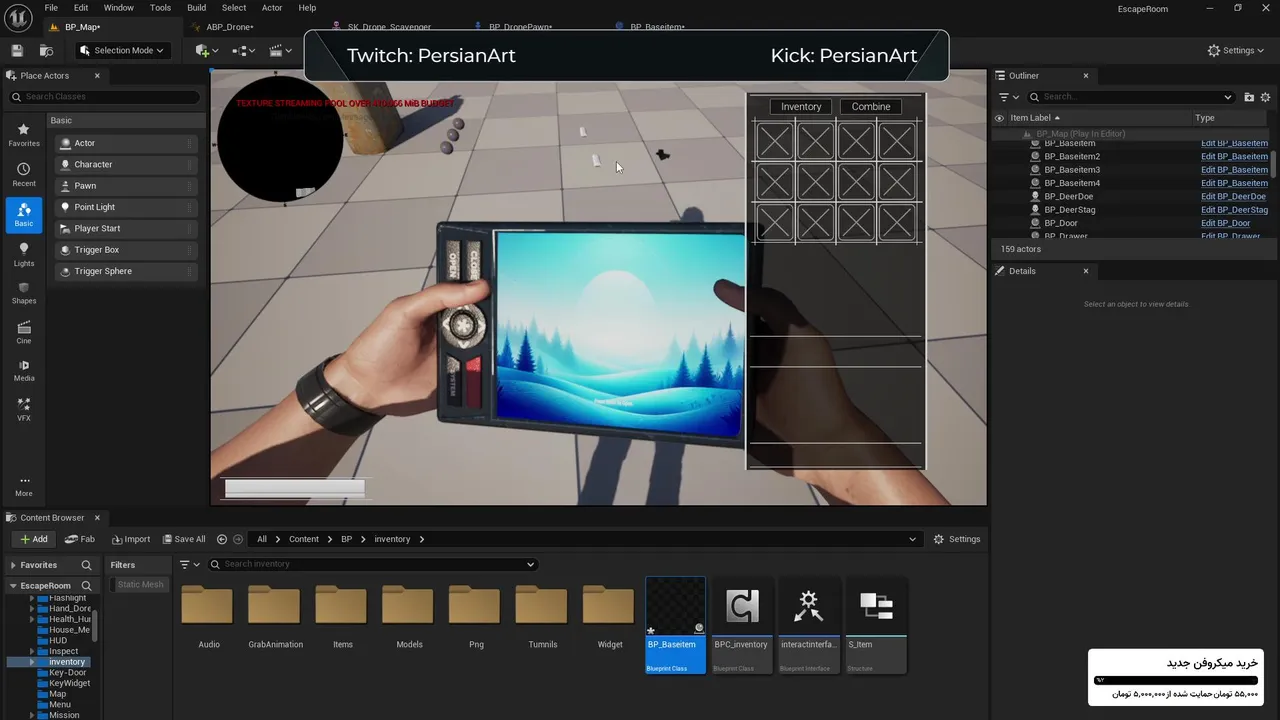The image size is (1280, 720).
Task: Navigate back in Content Browser history
Action: (x=222, y=539)
